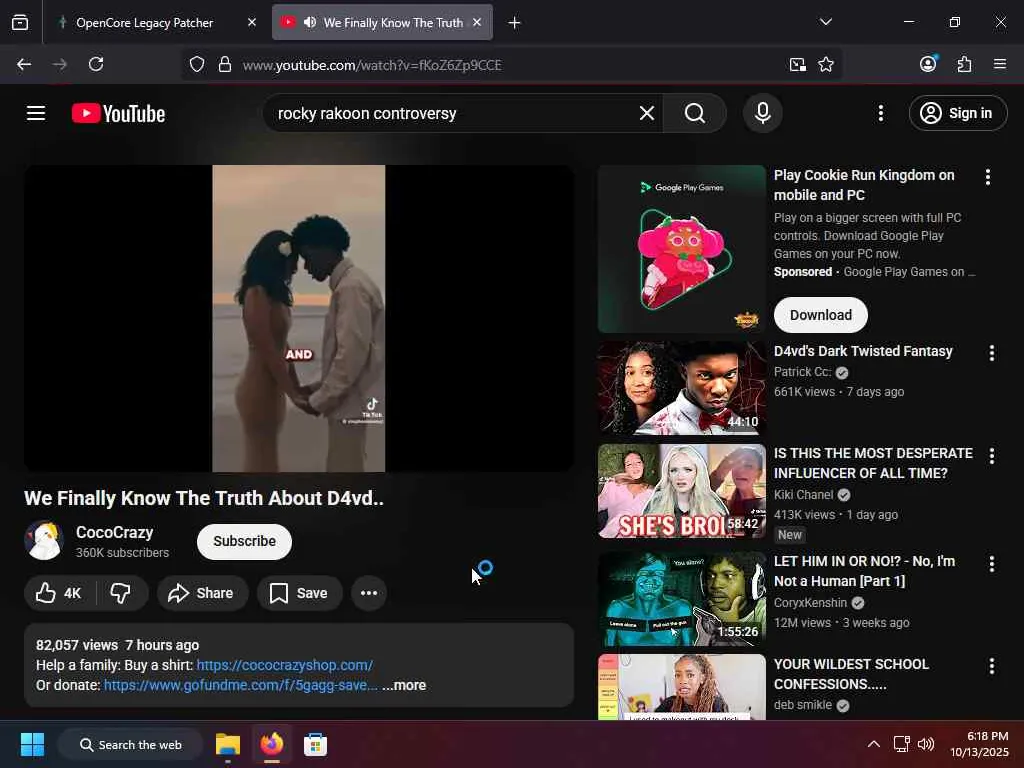Open the Kiki Chanel channel link
Viewport: 1024px width, 768px height.
point(803,494)
